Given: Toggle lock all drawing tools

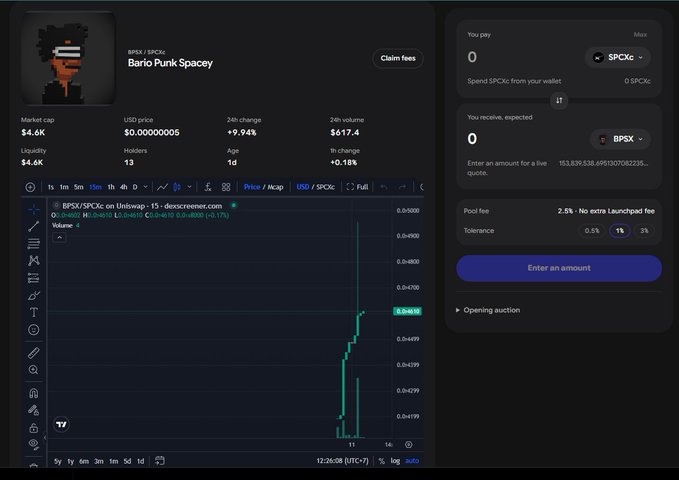Looking at the screenshot, I should [33, 428].
